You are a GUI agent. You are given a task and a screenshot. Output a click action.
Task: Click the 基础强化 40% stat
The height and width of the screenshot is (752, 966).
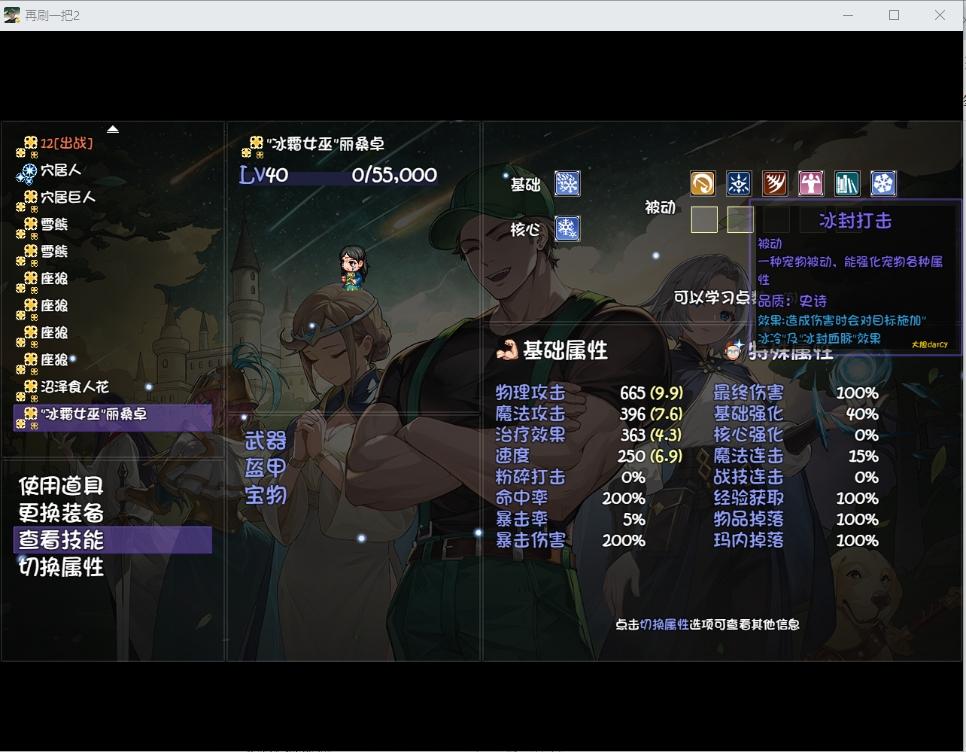point(796,414)
